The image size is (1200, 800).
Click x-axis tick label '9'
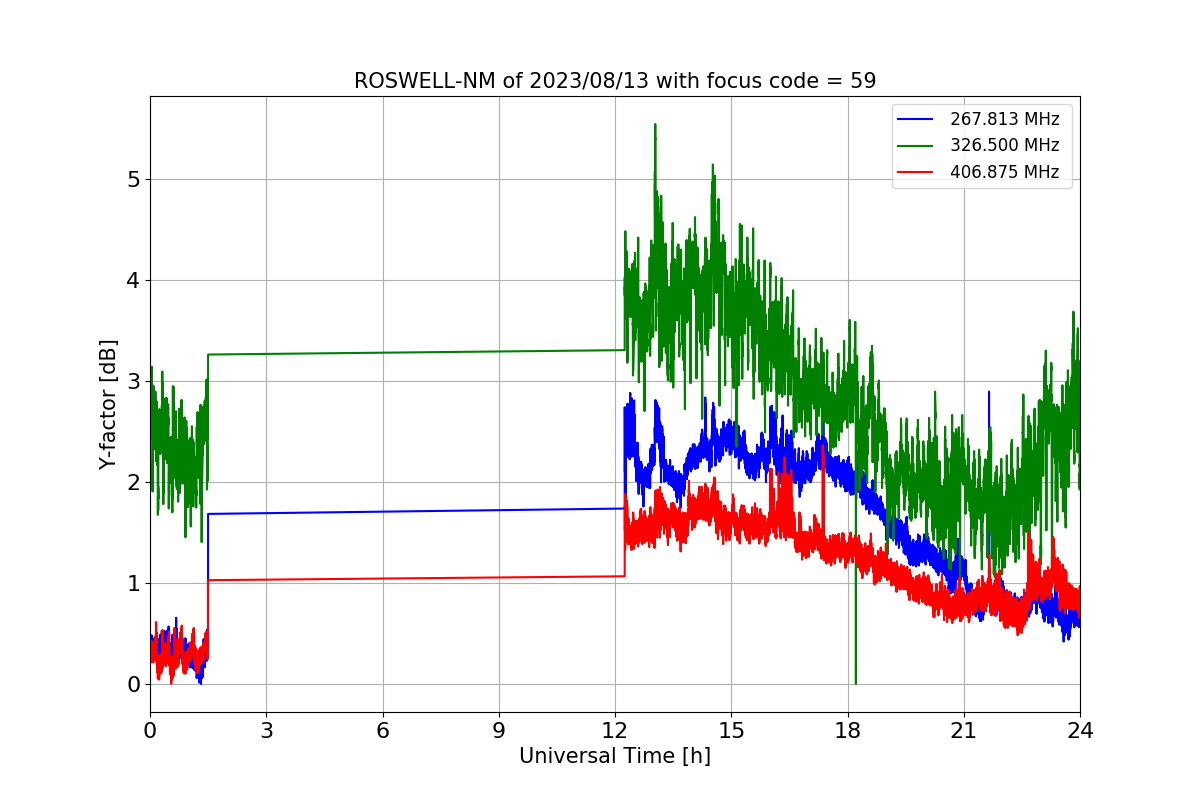(499, 731)
